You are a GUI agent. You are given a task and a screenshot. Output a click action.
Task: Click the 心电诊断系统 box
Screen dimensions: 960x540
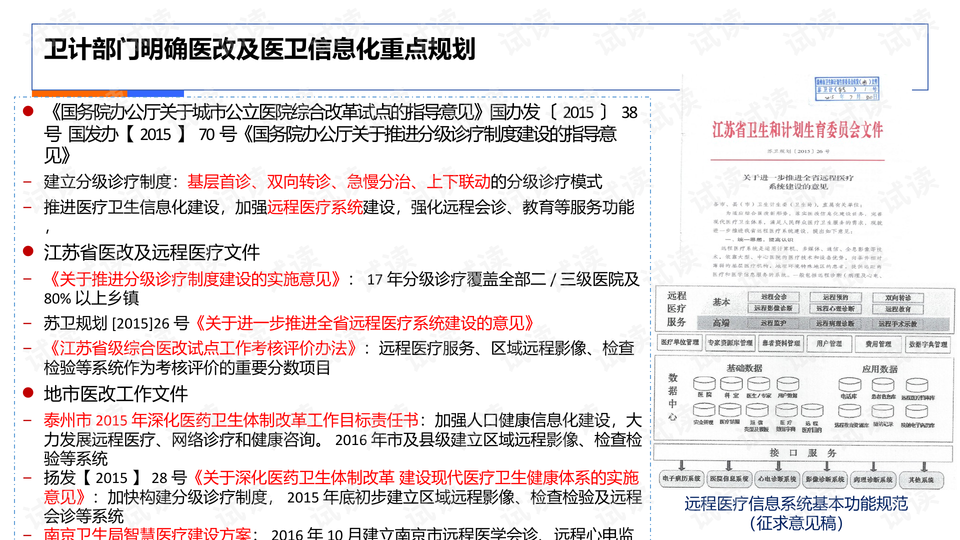778,479
